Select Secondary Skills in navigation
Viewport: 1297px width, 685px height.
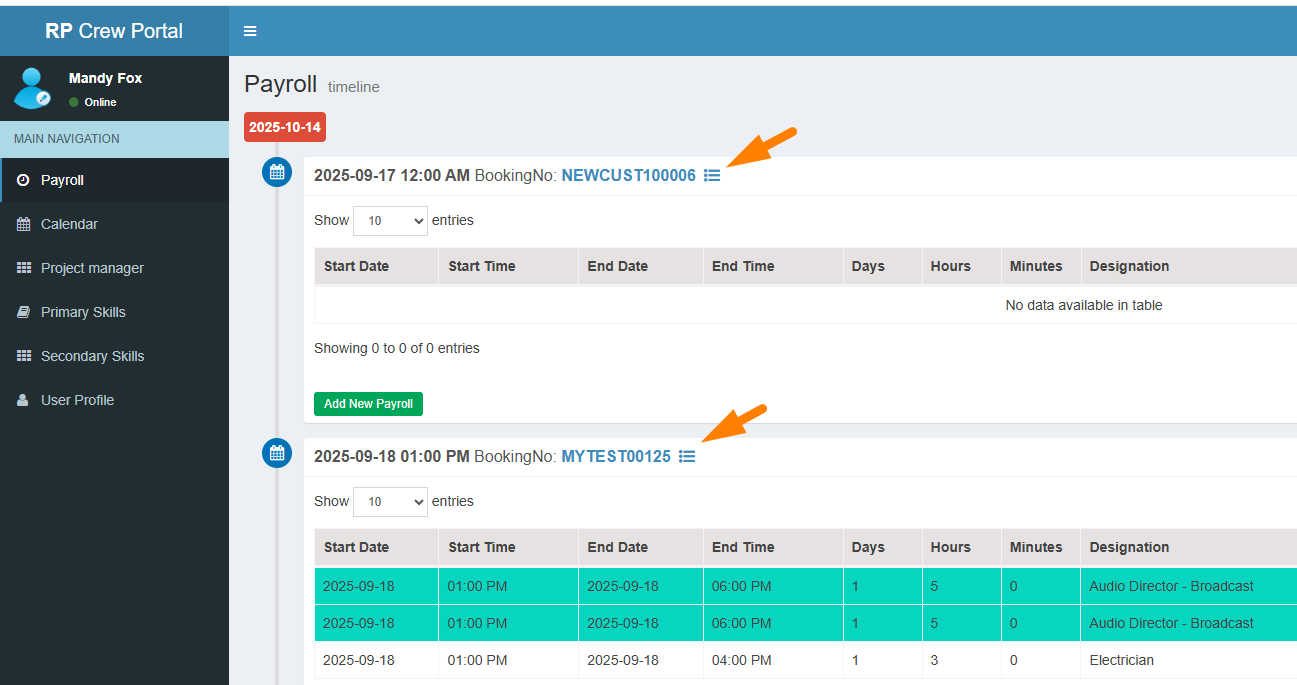114,356
